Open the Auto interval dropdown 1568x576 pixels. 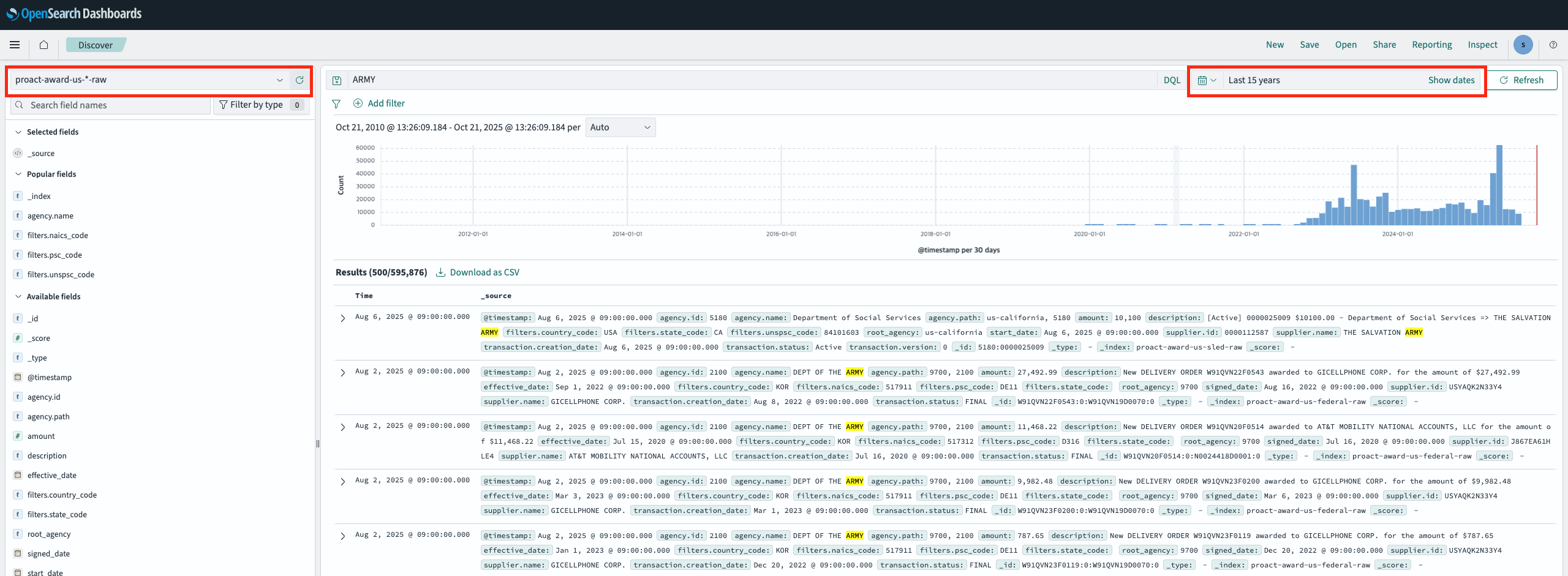(x=620, y=127)
